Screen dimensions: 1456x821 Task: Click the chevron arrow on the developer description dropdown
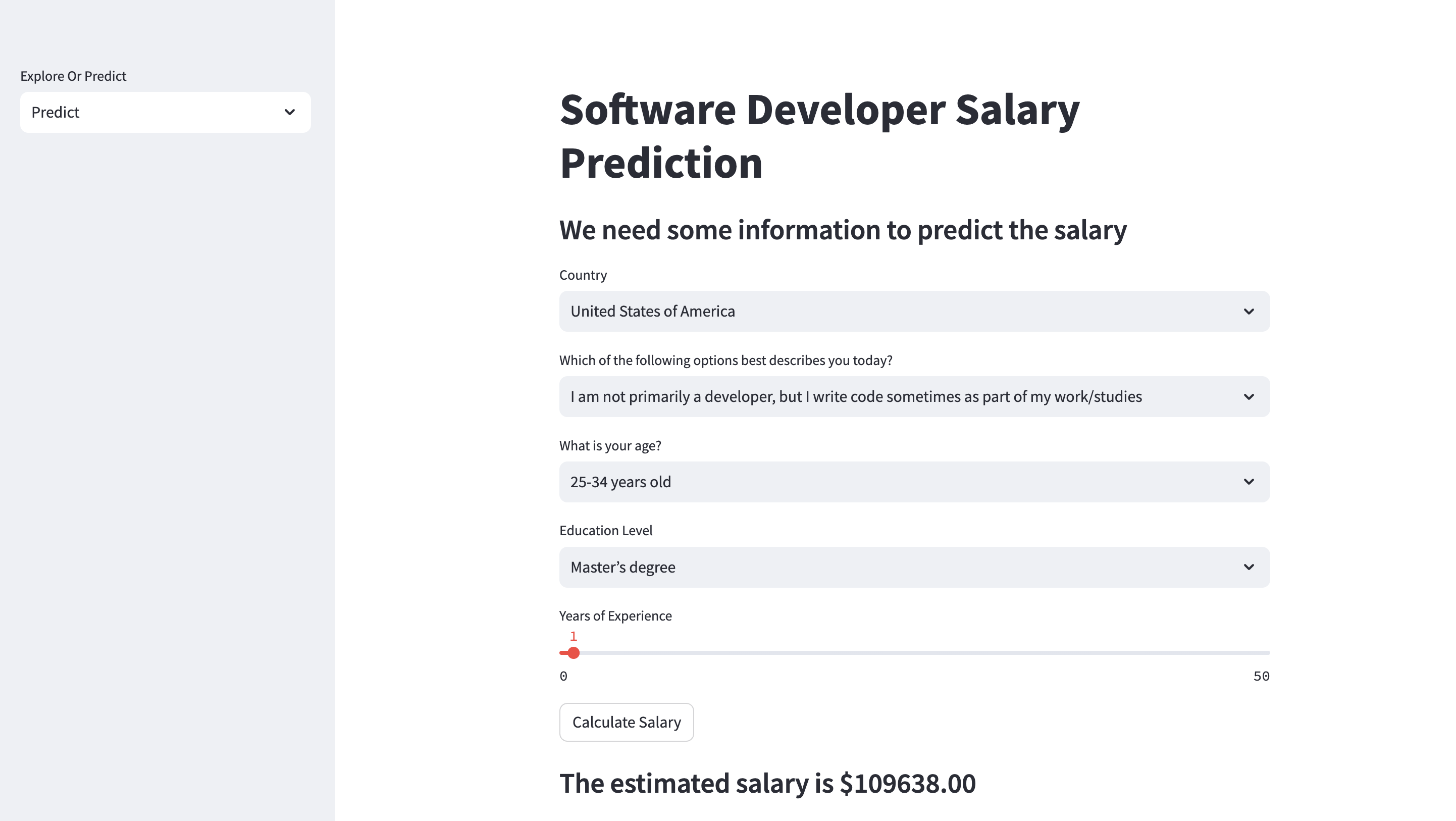1249,397
